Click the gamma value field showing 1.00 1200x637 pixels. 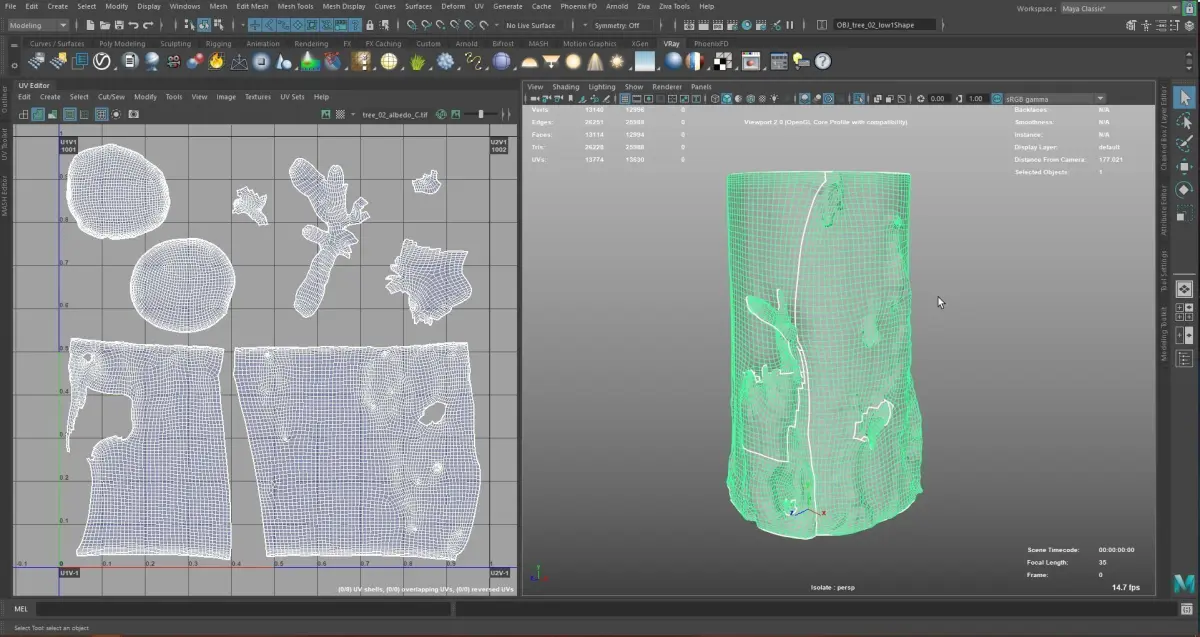click(975, 99)
